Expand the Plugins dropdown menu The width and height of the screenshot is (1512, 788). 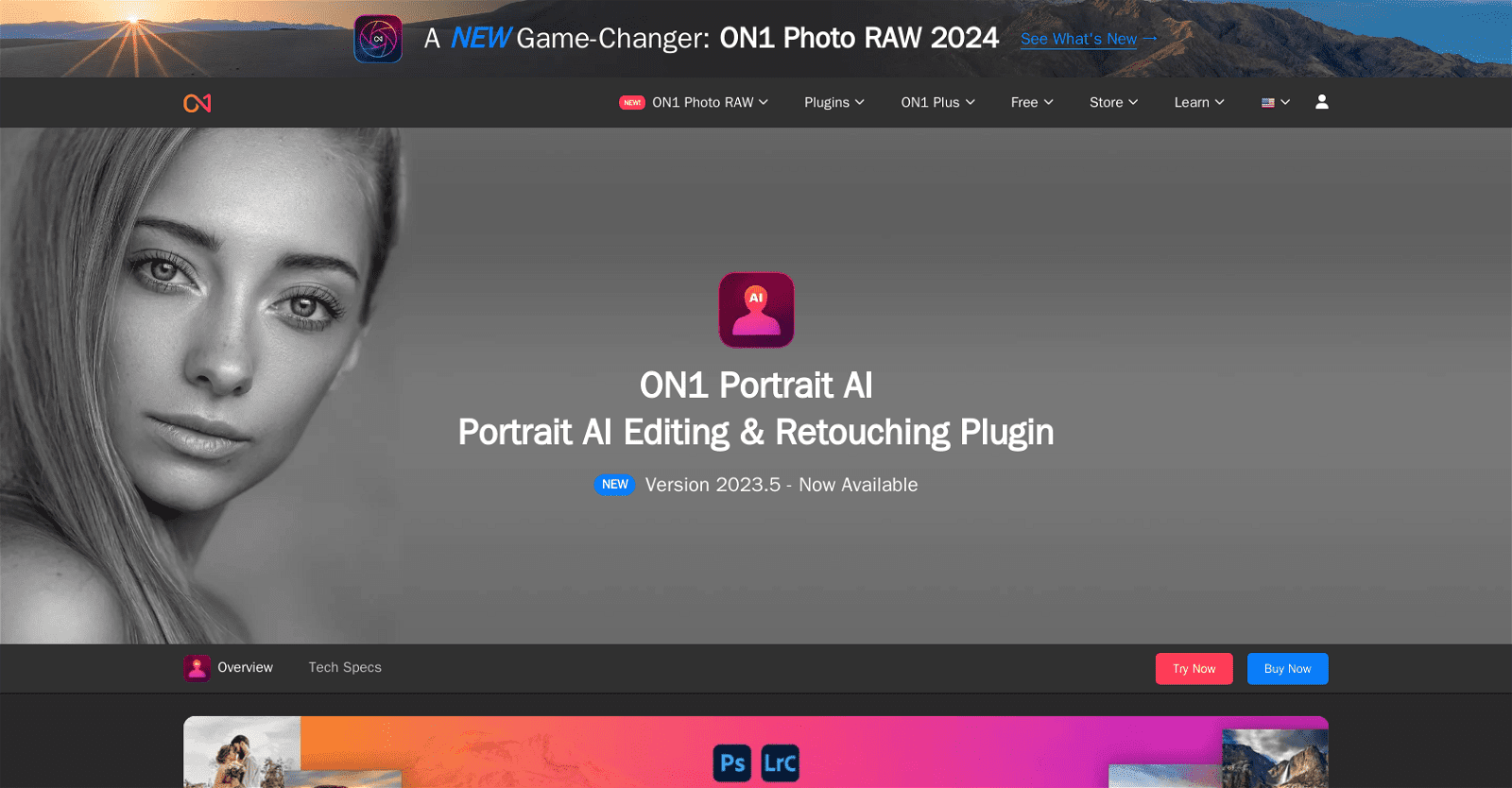click(833, 102)
